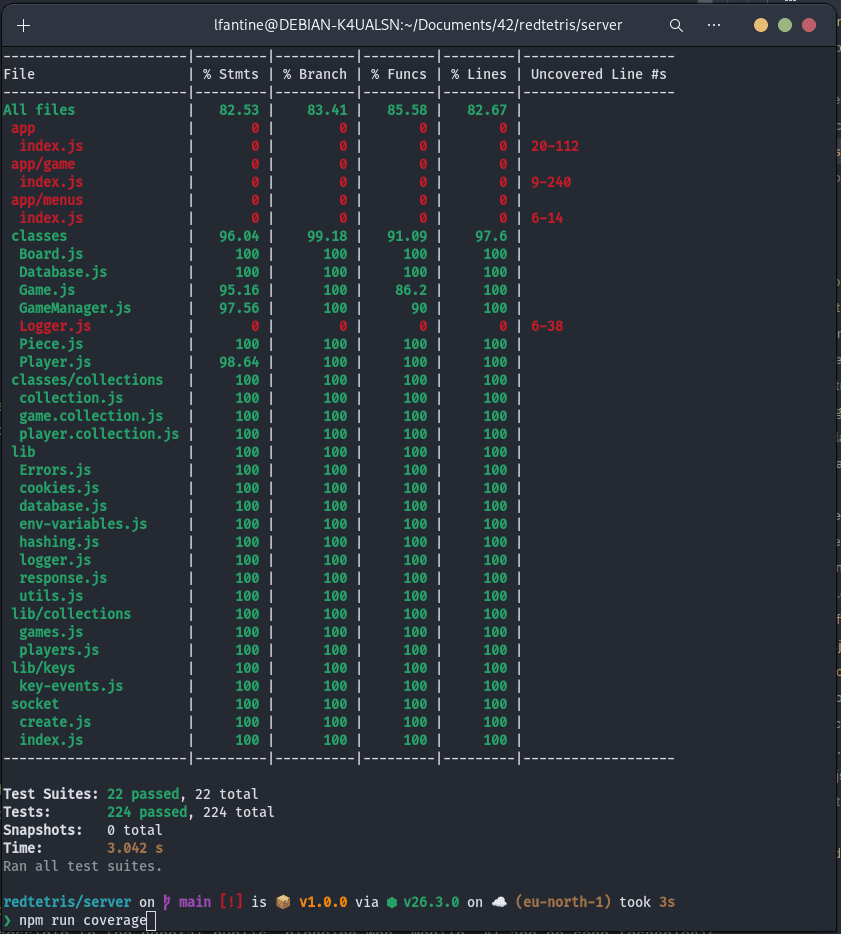The width and height of the screenshot is (841, 934).
Task: Click the 'Errors.js' file name
Action: point(55,470)
